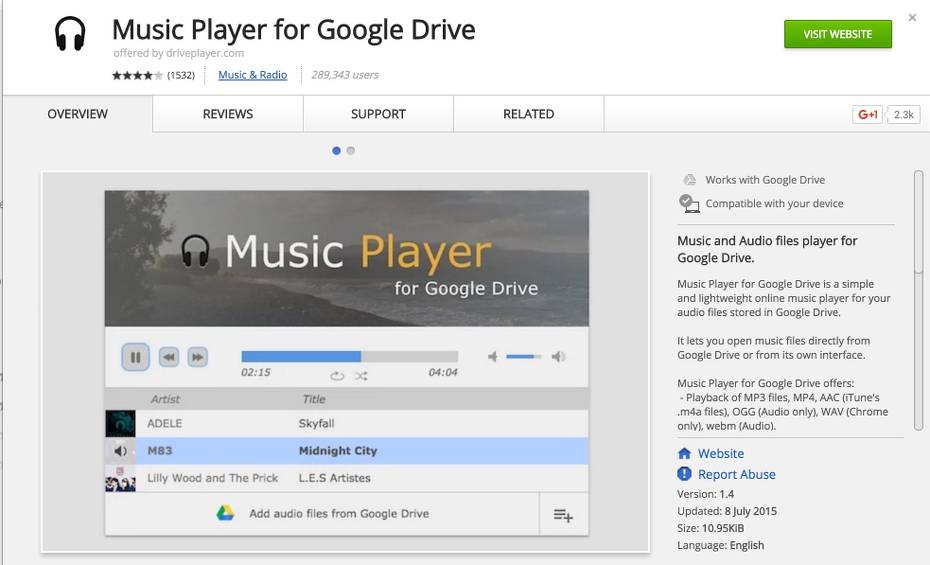The height and width of the screenshot is (565, 930).
Task: Click the now-playing speaker icon beside M83
Action: [x=120, y=451]
